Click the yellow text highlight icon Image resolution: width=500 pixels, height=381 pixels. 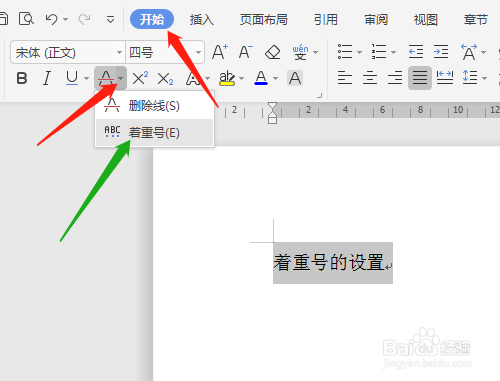coord(227,78)
